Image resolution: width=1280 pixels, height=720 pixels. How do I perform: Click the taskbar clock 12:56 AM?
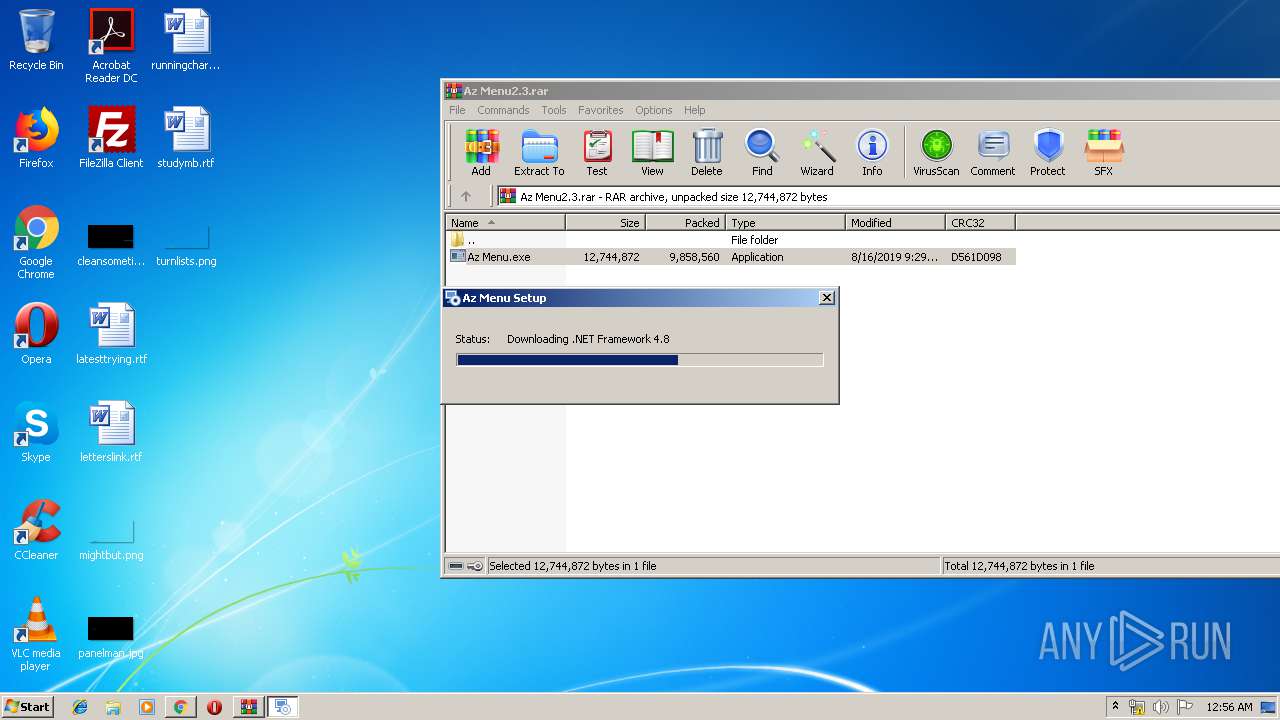click(1229, 707)
